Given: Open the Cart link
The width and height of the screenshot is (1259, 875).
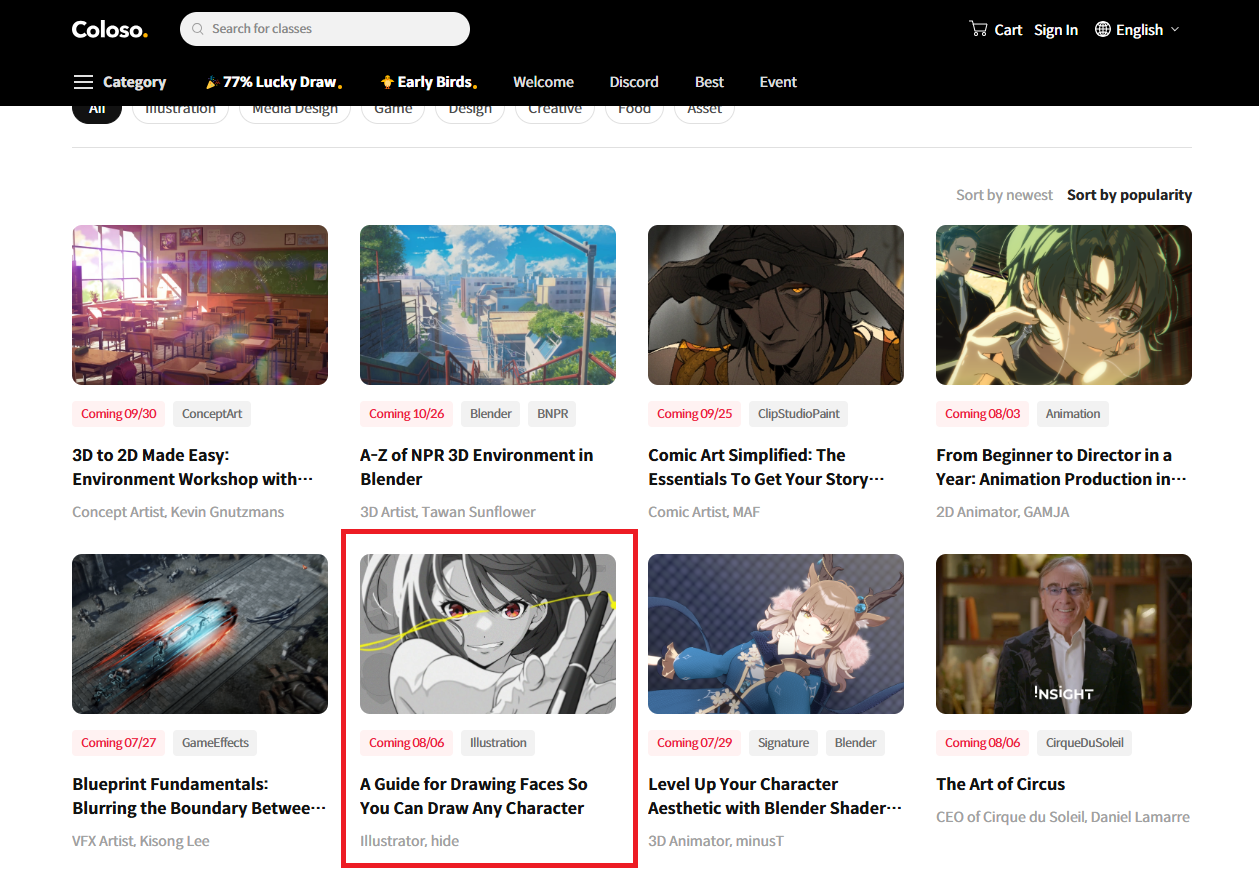Looking at the screenshot, I should [x=996, y=30].
